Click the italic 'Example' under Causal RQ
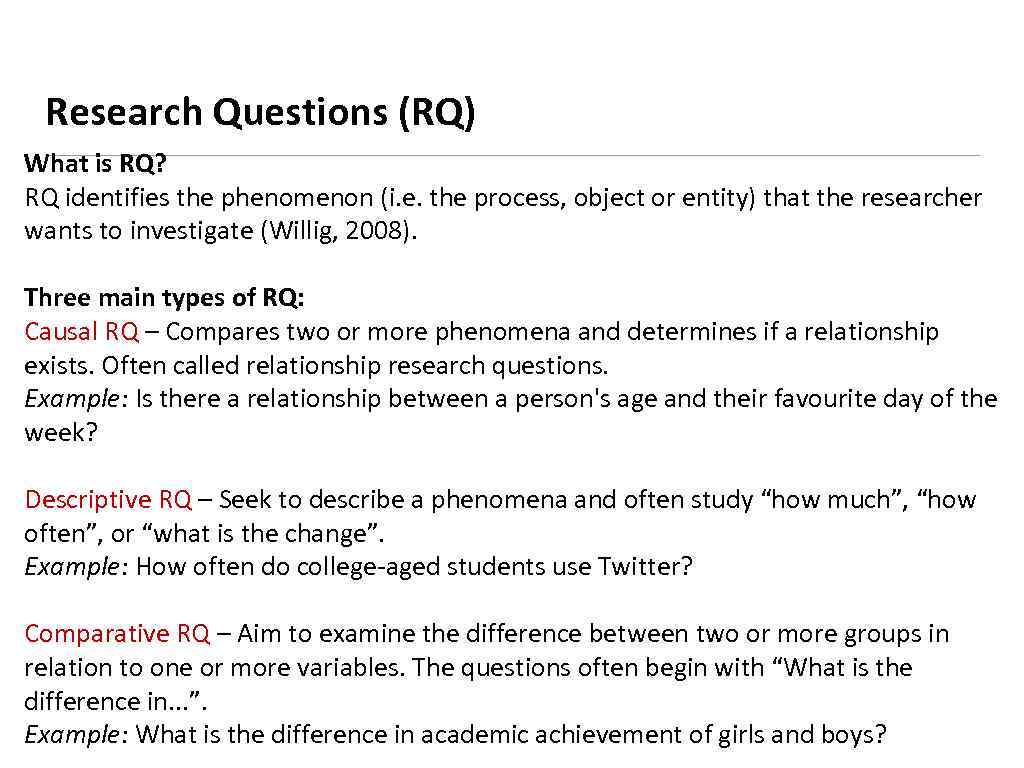Viewport: 1024px width, 768px height. click(72, 399)
